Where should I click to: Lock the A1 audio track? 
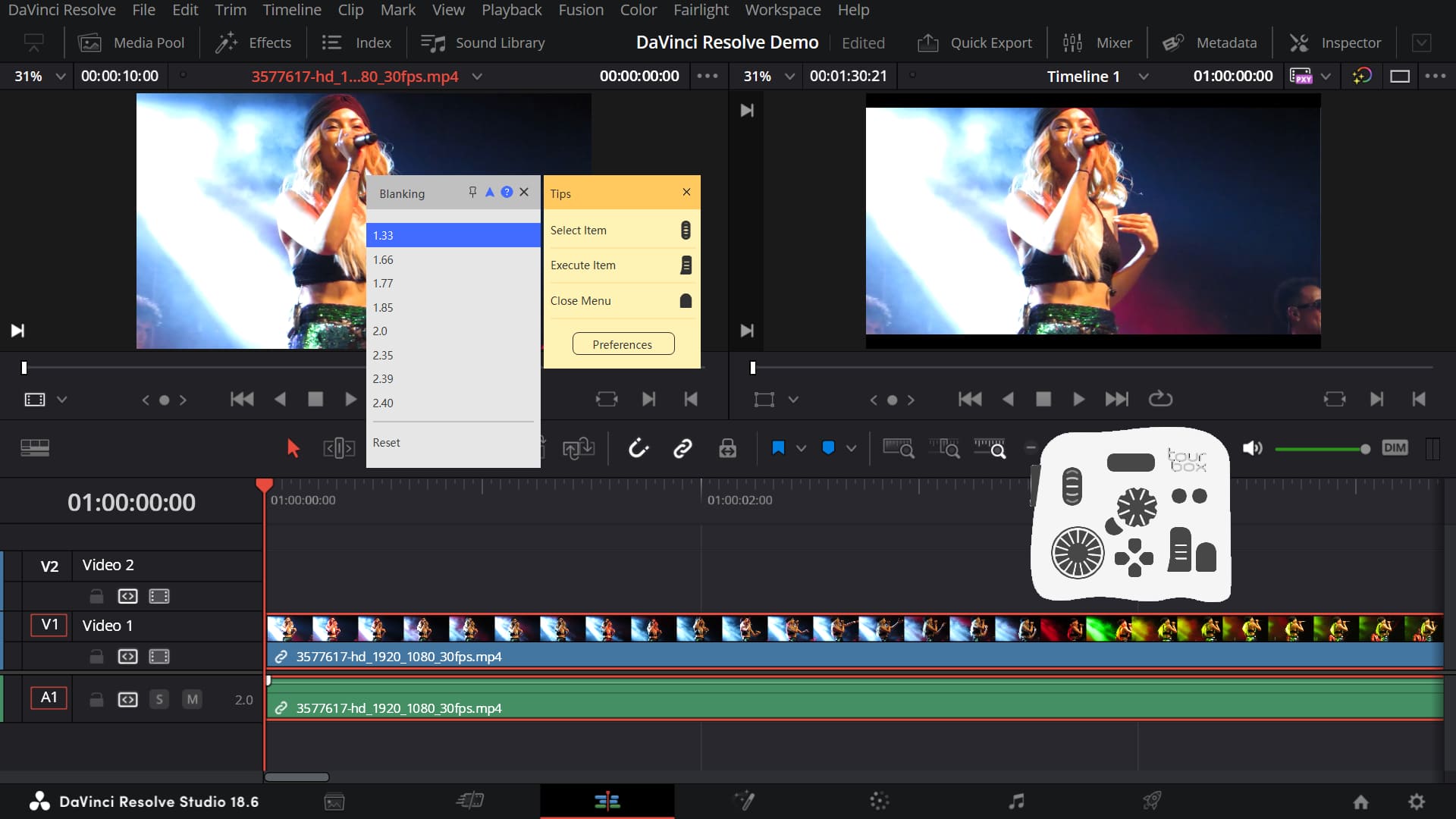96,700
